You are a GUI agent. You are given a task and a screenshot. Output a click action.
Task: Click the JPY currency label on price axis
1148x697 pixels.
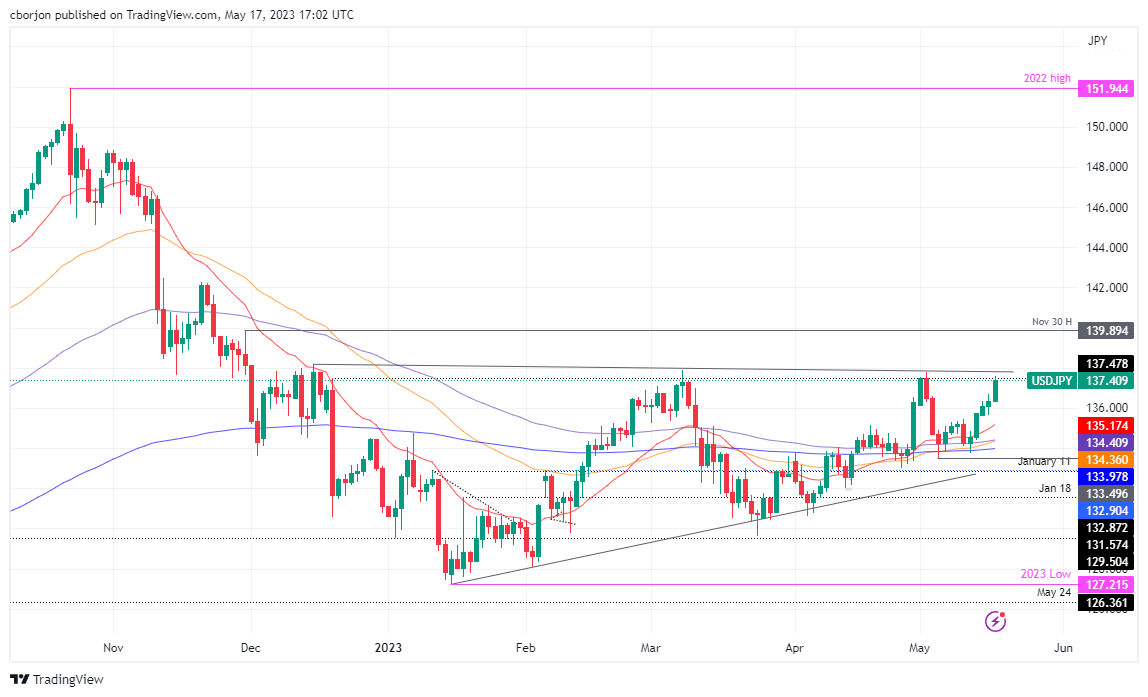1097,41
